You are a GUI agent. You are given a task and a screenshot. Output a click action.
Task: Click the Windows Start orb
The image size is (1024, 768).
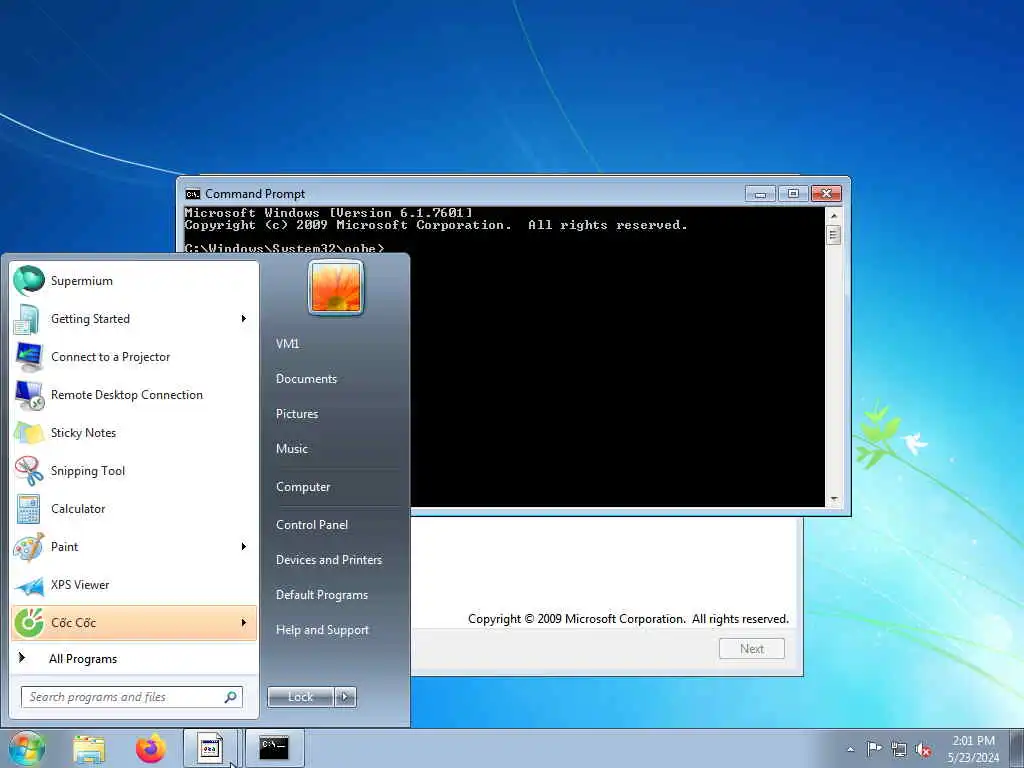point(27,748)
